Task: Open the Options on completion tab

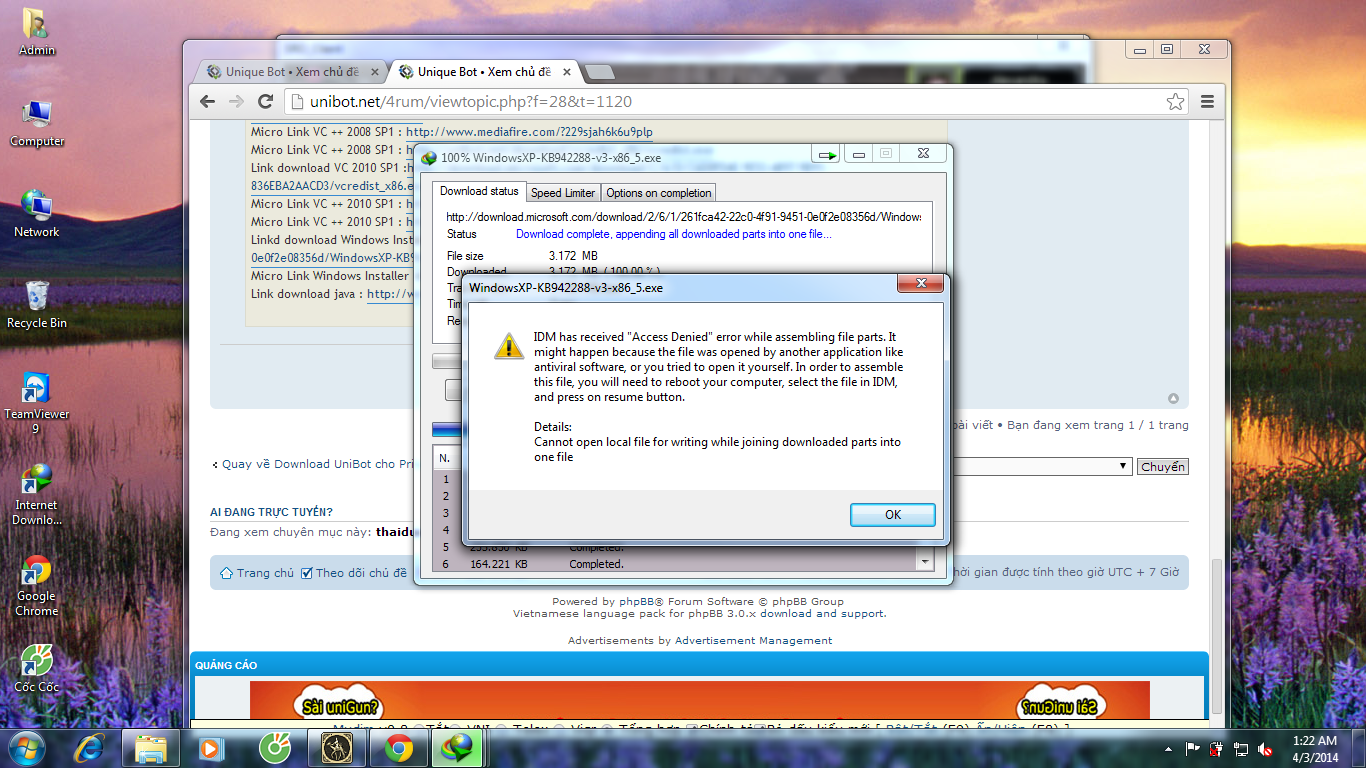Action: pos(658,192)
